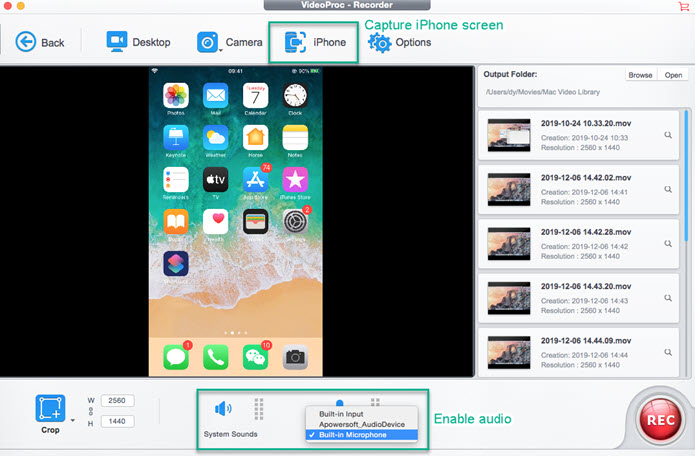Click Reminders app in iPhone preview

click(176, 179)
